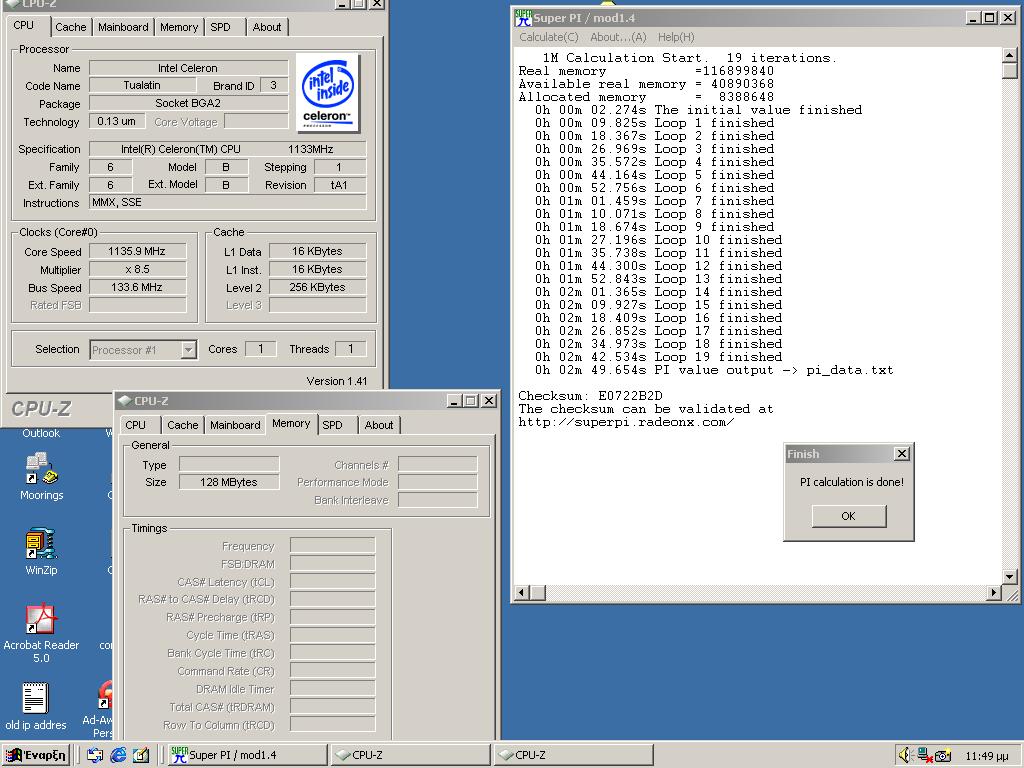Click the taskbar clock showing 11:49 μμ
This screenshot has height=768, width=1024.
987,756
